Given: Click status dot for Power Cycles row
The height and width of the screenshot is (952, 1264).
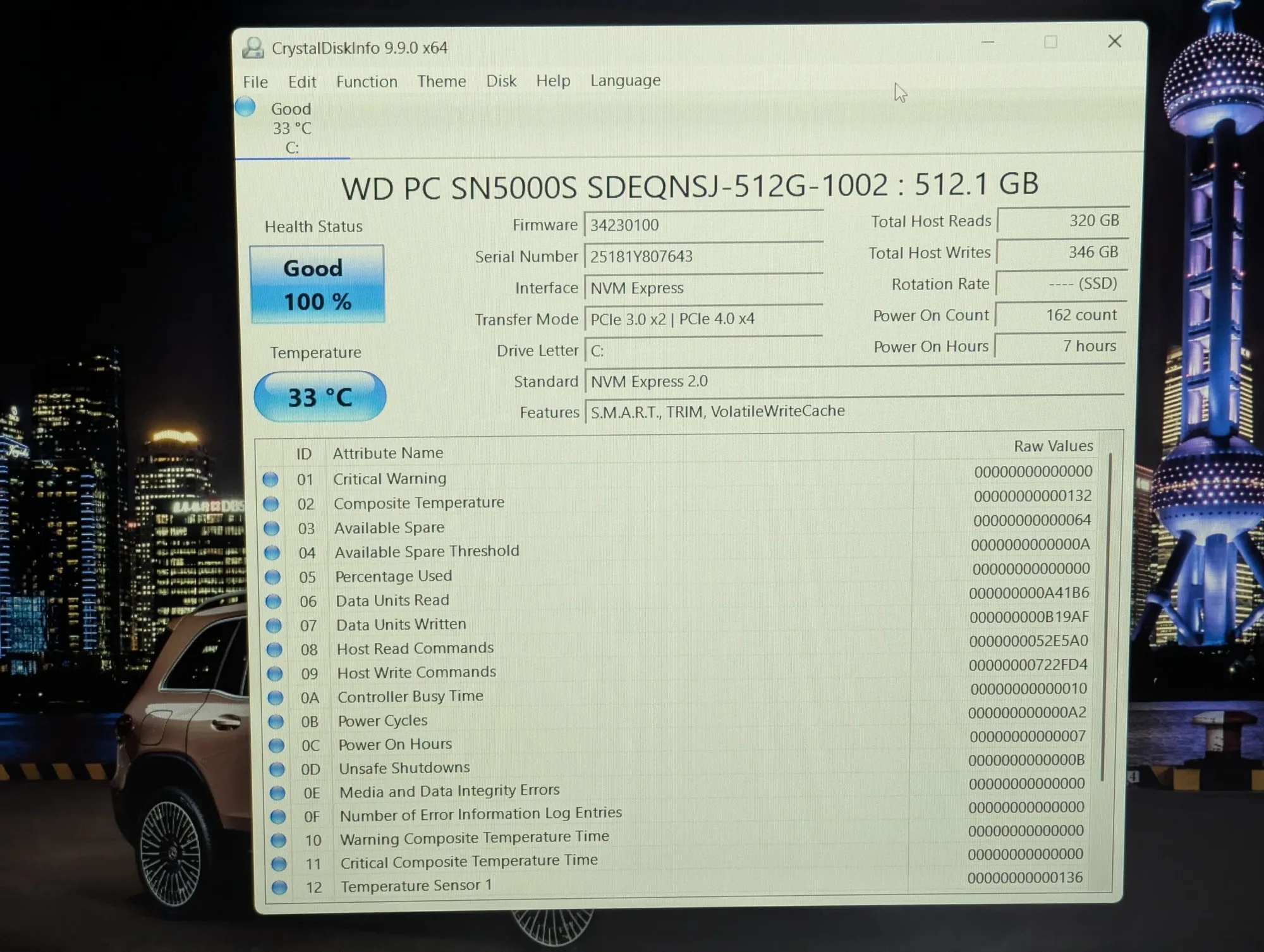Looking at the screenshot, I should pos(276,722).
